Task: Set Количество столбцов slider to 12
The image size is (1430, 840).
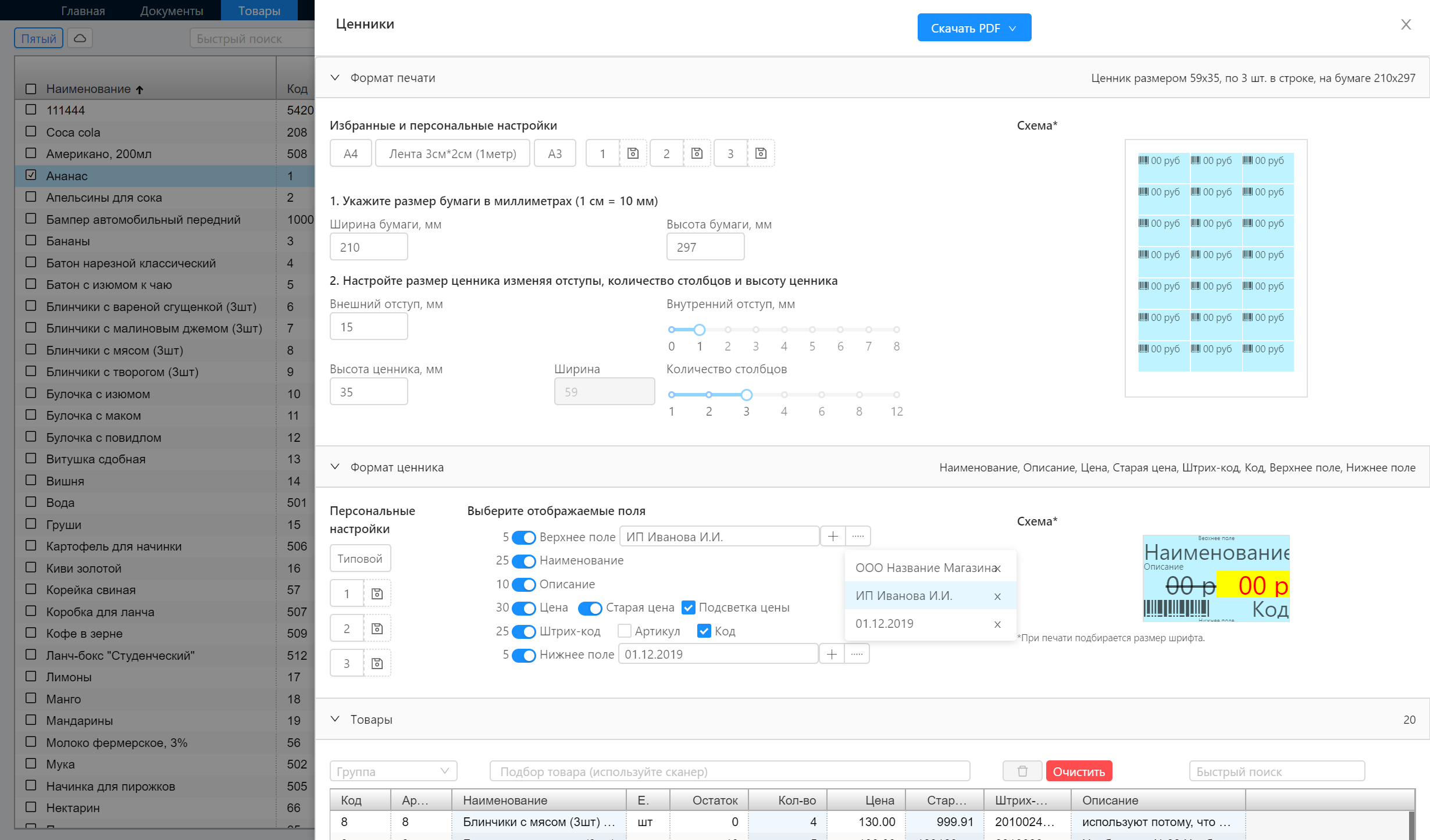Action: [x=897, y=395]
